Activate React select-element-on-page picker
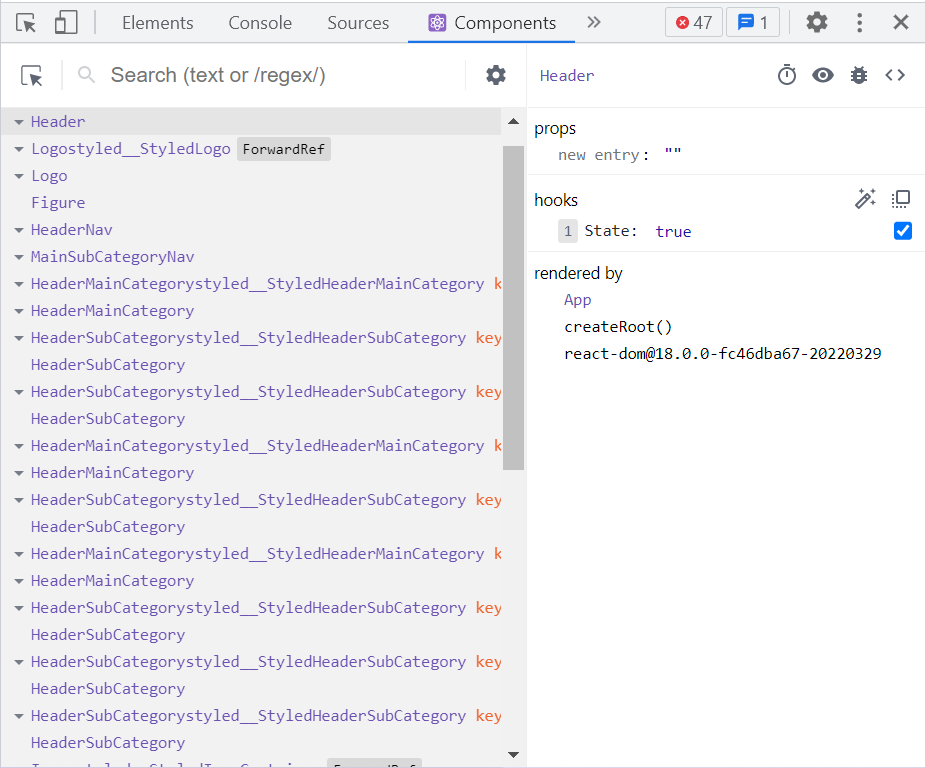The width and height of the screenshot is (925, 768). (31, 76)
